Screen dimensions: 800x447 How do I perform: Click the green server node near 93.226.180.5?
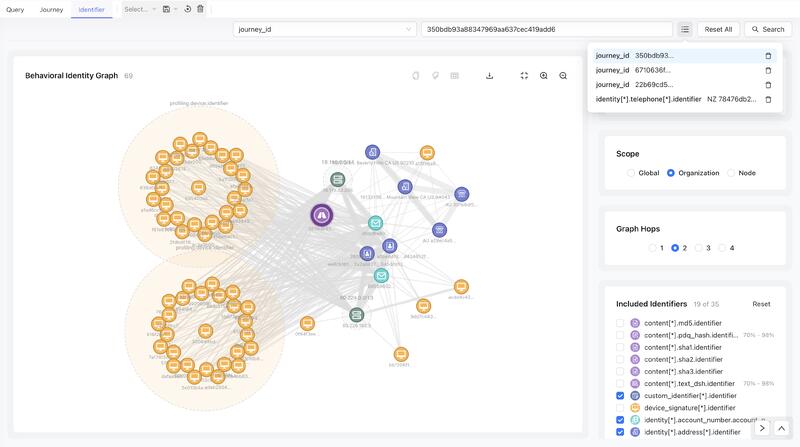click(357, 315)
